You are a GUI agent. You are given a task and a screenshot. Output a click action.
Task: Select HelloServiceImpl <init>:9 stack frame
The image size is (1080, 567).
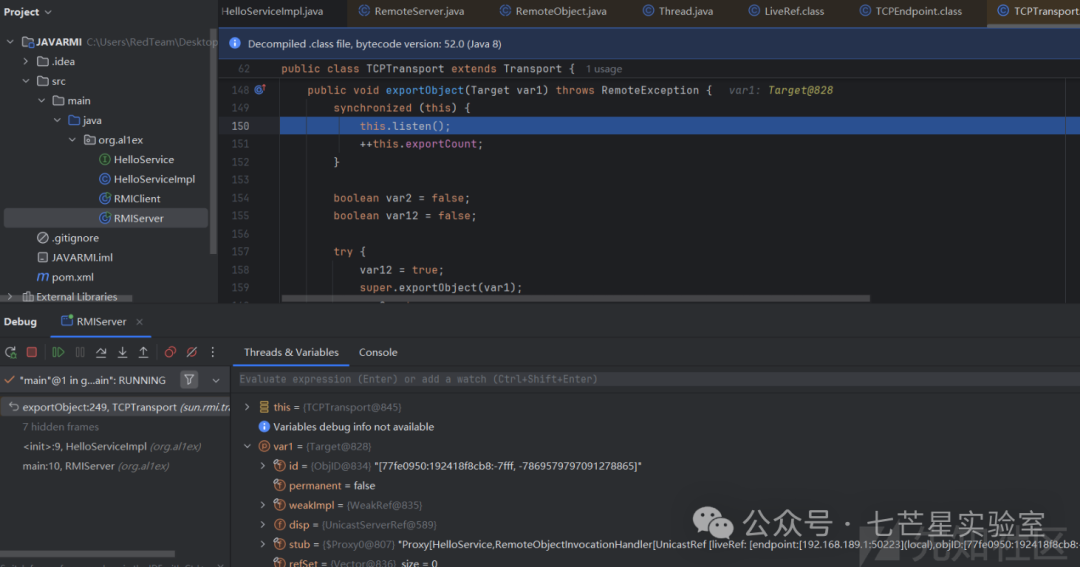pyautogui.click(x=112, y=446)
